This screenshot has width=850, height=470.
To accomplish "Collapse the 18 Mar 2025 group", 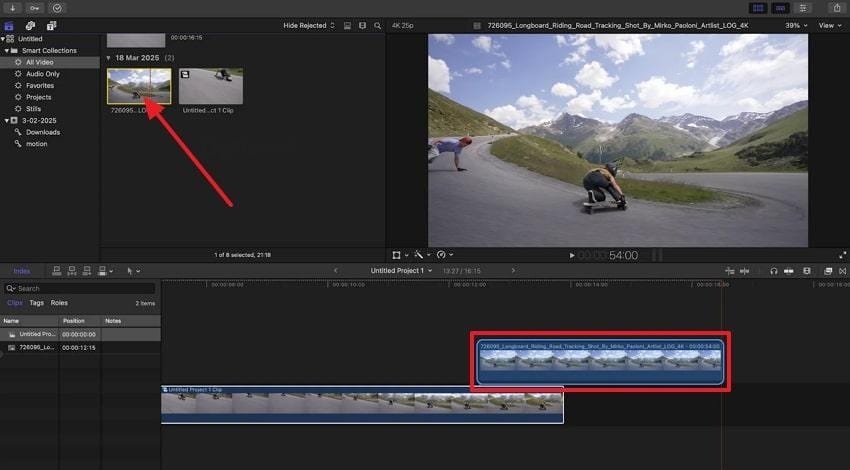I will [x=108, y=57].
